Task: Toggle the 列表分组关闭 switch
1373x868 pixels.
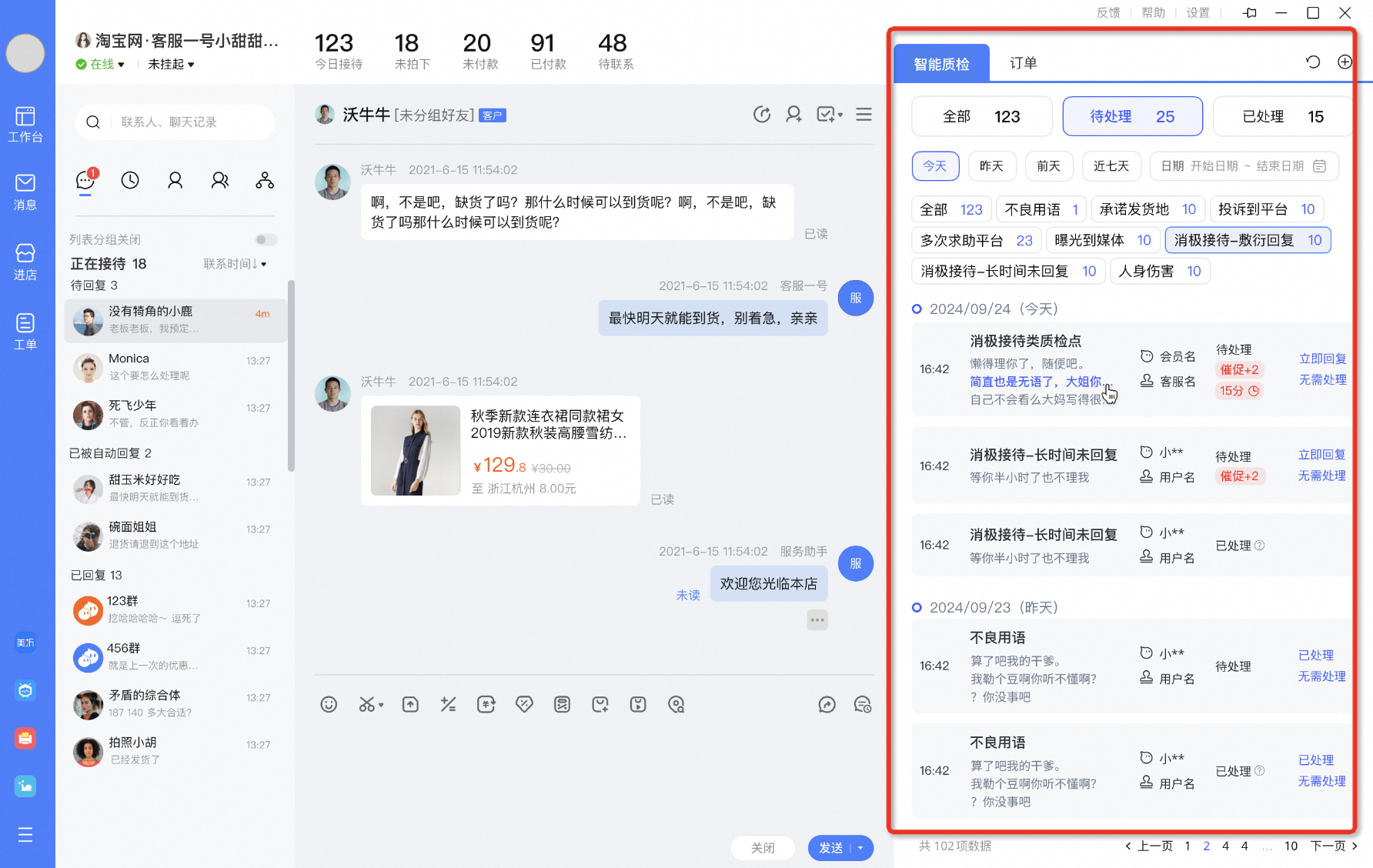Action: (266, 239)
